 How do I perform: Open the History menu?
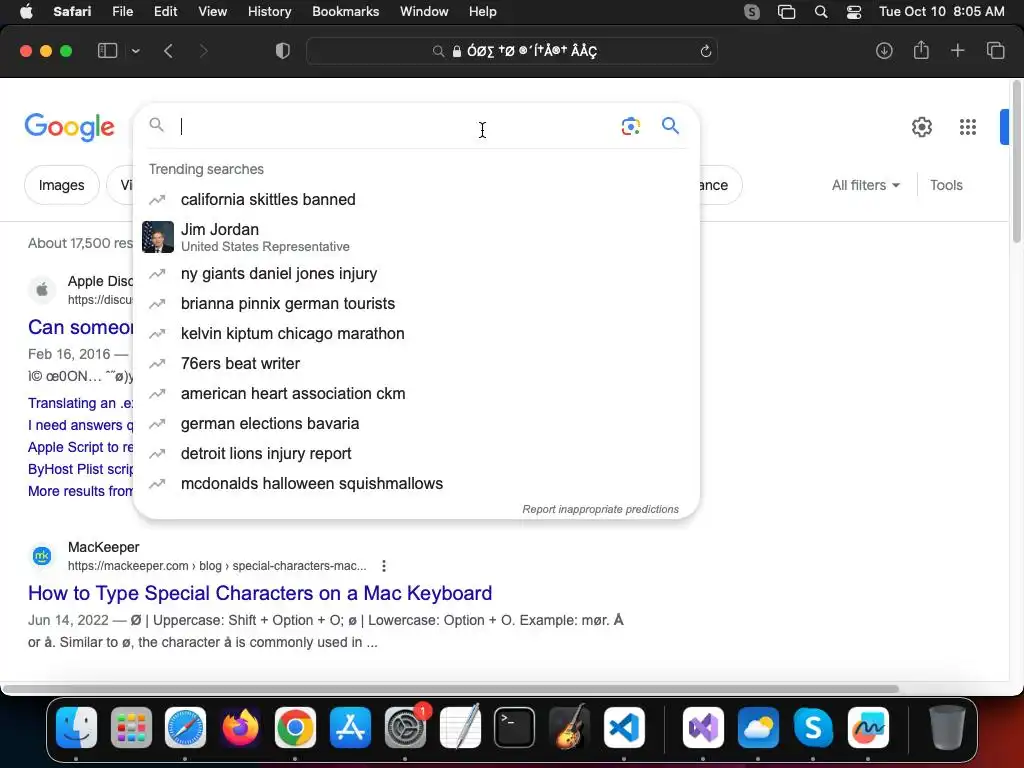269,11
